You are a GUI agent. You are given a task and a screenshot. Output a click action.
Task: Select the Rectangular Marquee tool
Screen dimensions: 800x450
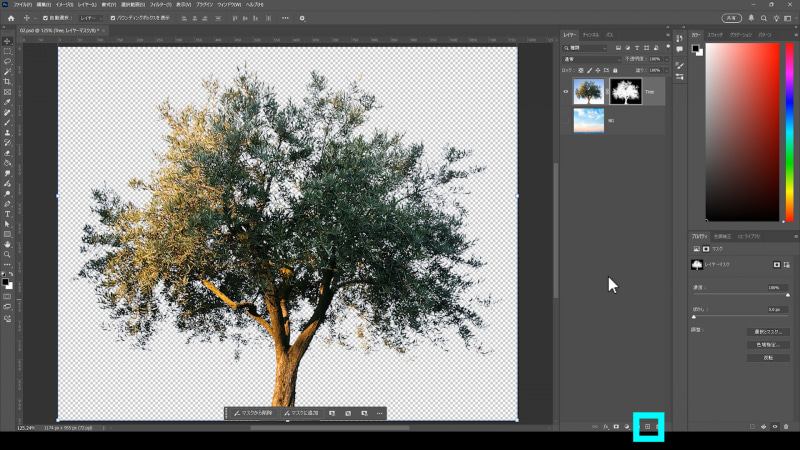coord(7,51)
